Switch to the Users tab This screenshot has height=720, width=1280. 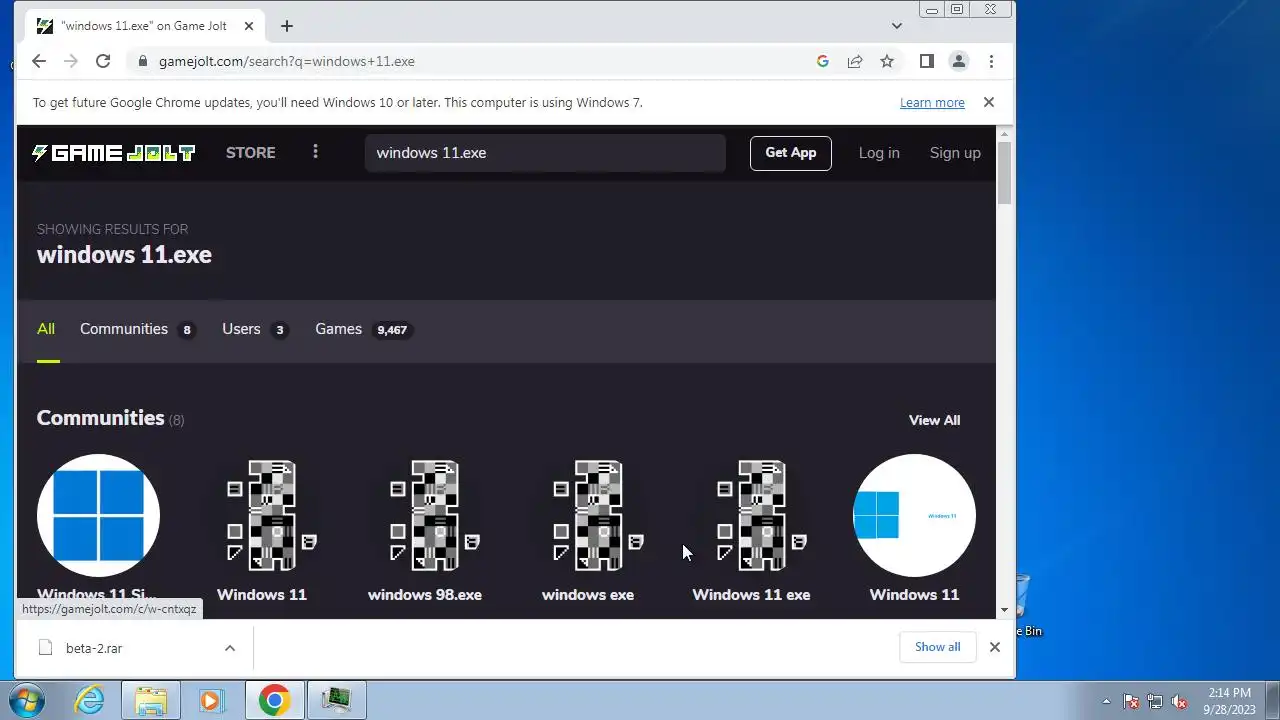point(255,329)
